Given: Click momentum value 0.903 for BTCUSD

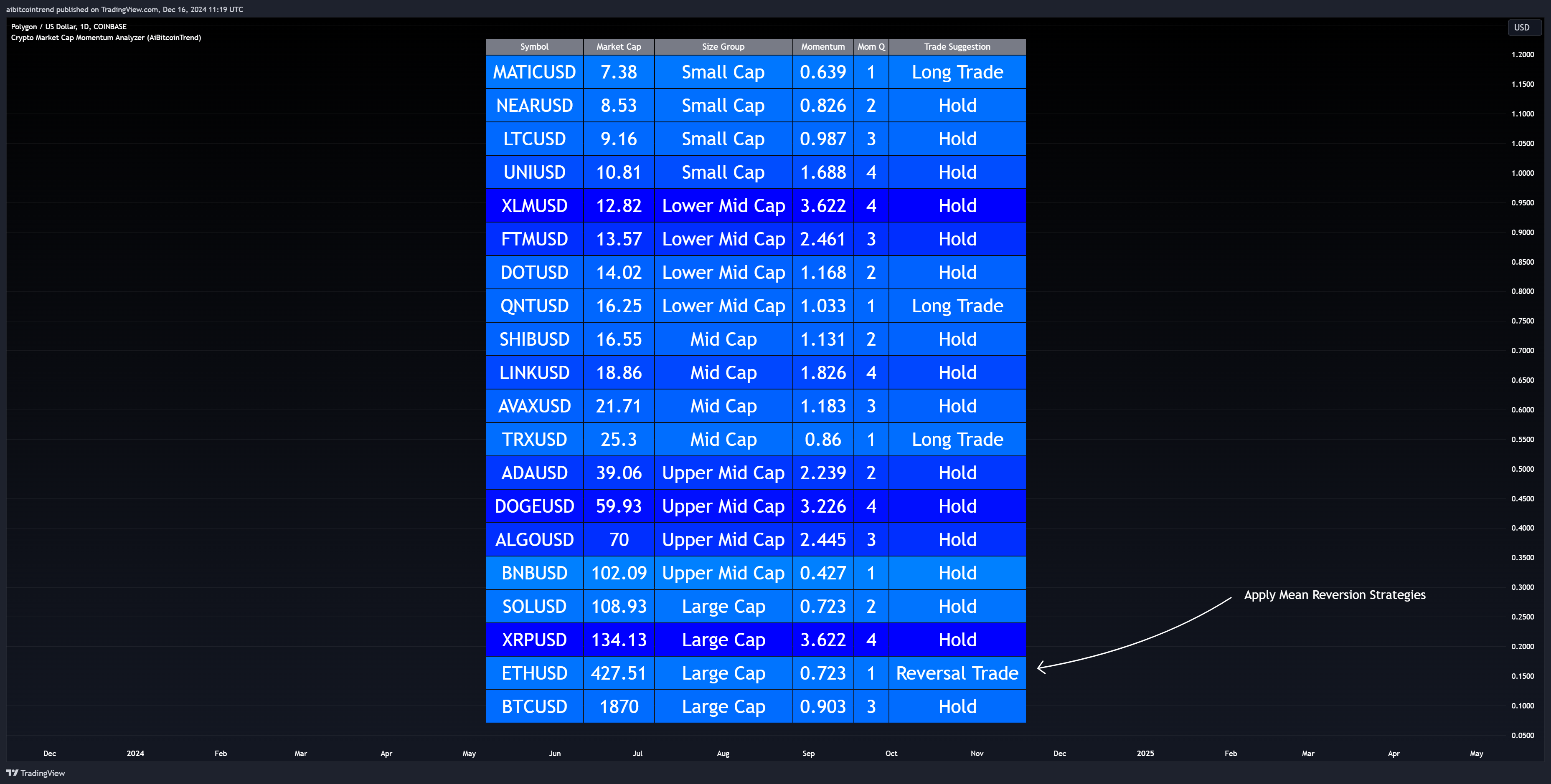Looking at the screenshot, I should click(823, 706).
